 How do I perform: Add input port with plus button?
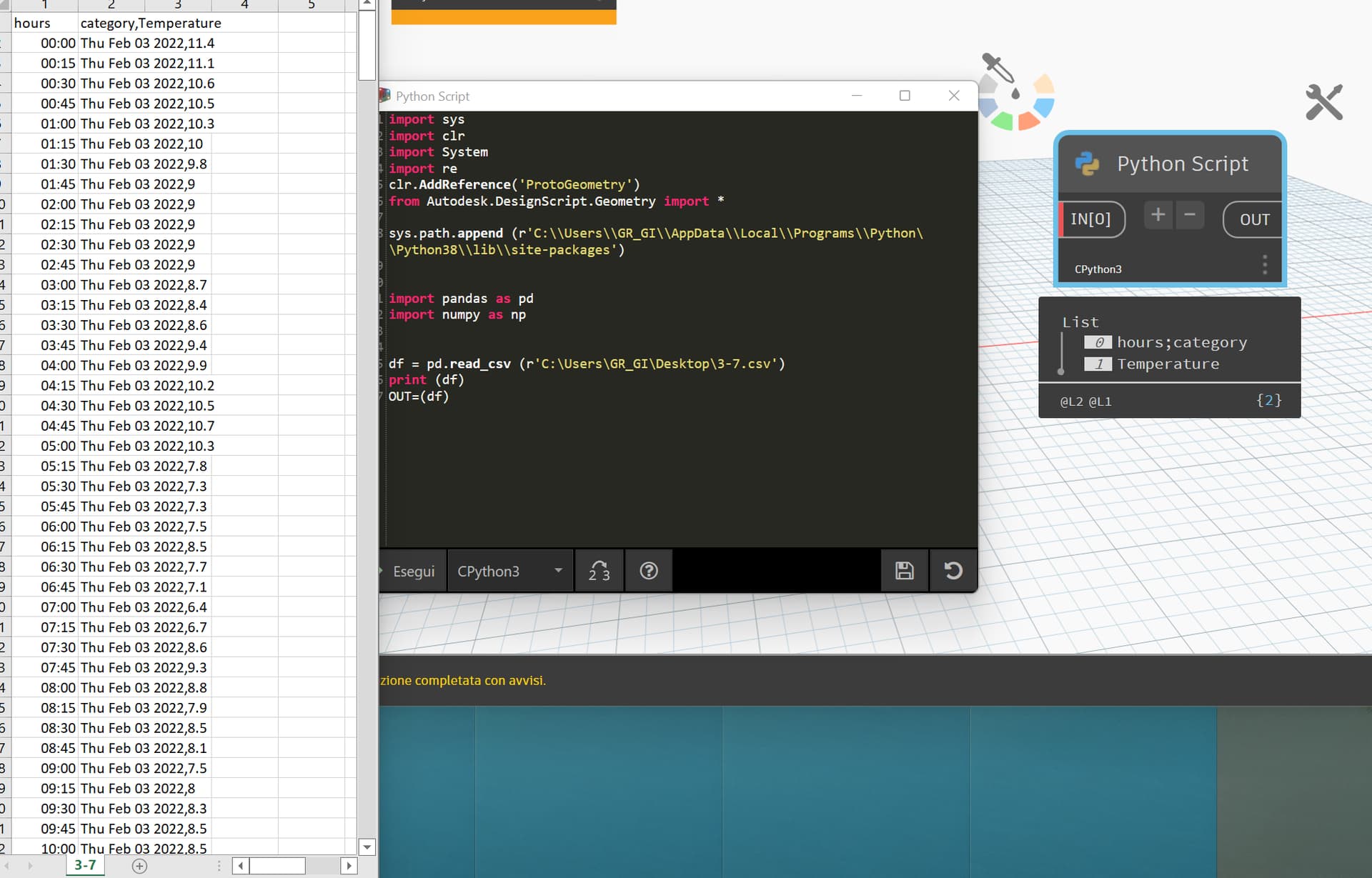tap(1158, 215)
